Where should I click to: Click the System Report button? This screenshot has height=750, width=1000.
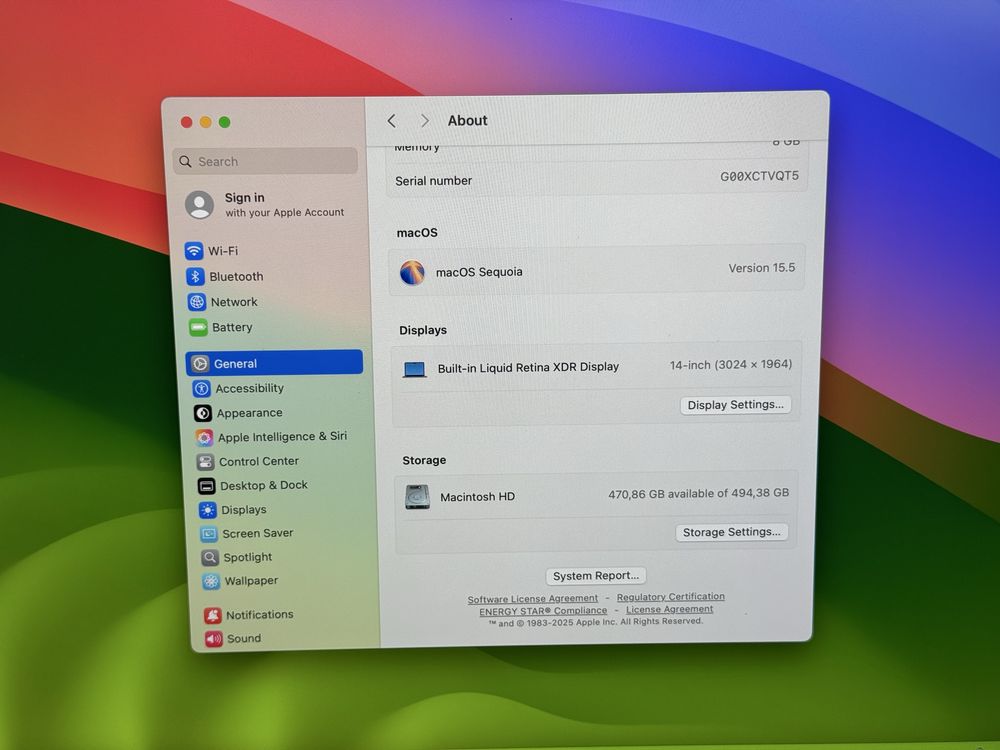(x=596, y=576)
